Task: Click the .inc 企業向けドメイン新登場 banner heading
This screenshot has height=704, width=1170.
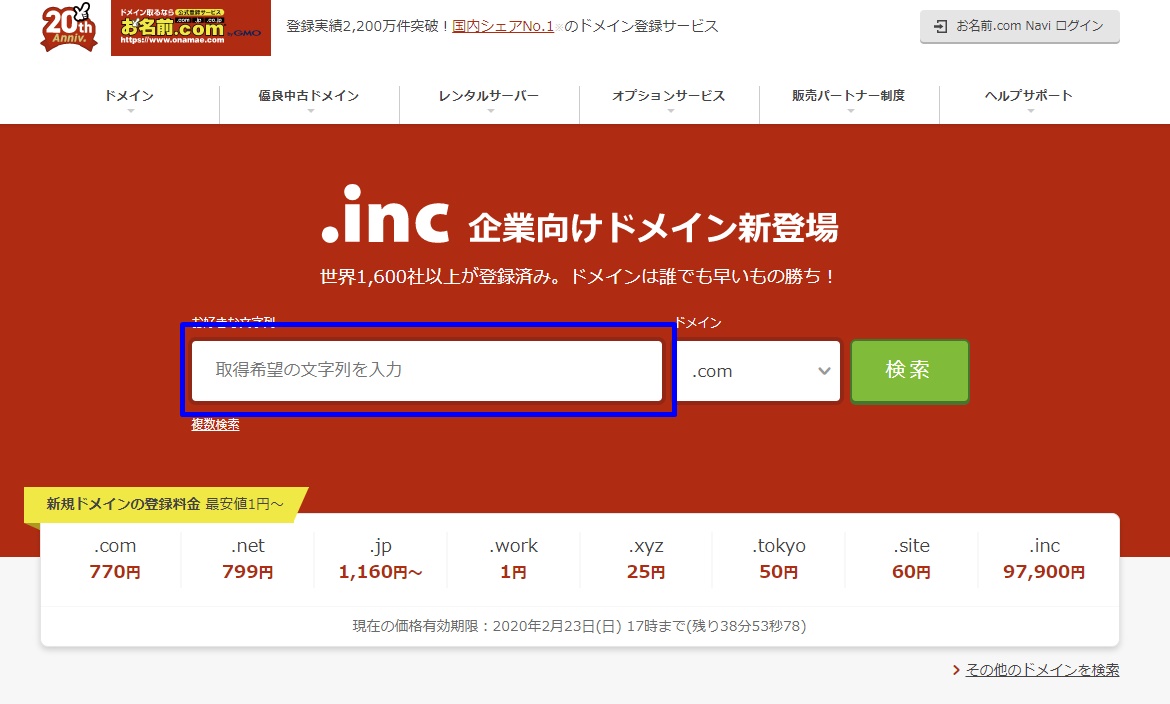Action: pos(580,216)
